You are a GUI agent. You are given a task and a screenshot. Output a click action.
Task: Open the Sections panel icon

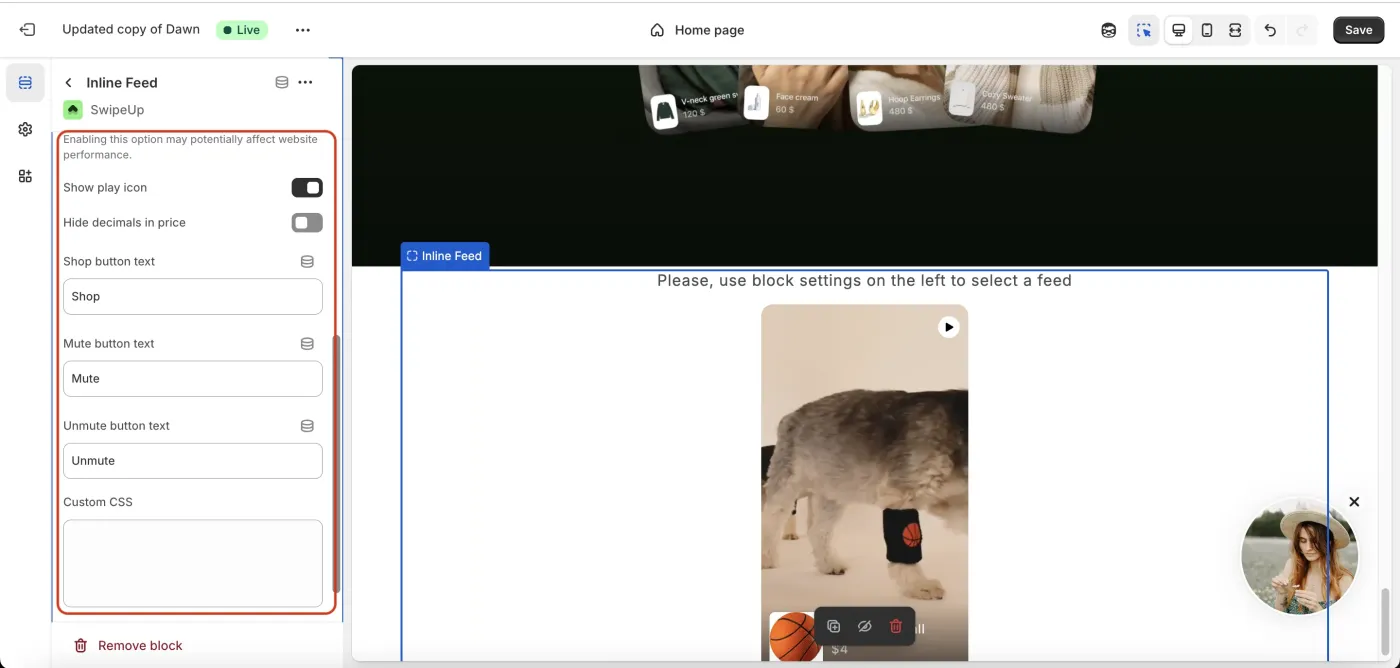[x=25, y=83]
